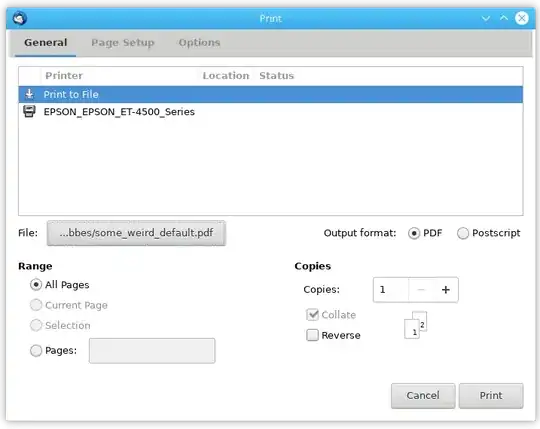540x429 pixels.
Task: Choose the All Pages range option
Action: tap(36, 285)
